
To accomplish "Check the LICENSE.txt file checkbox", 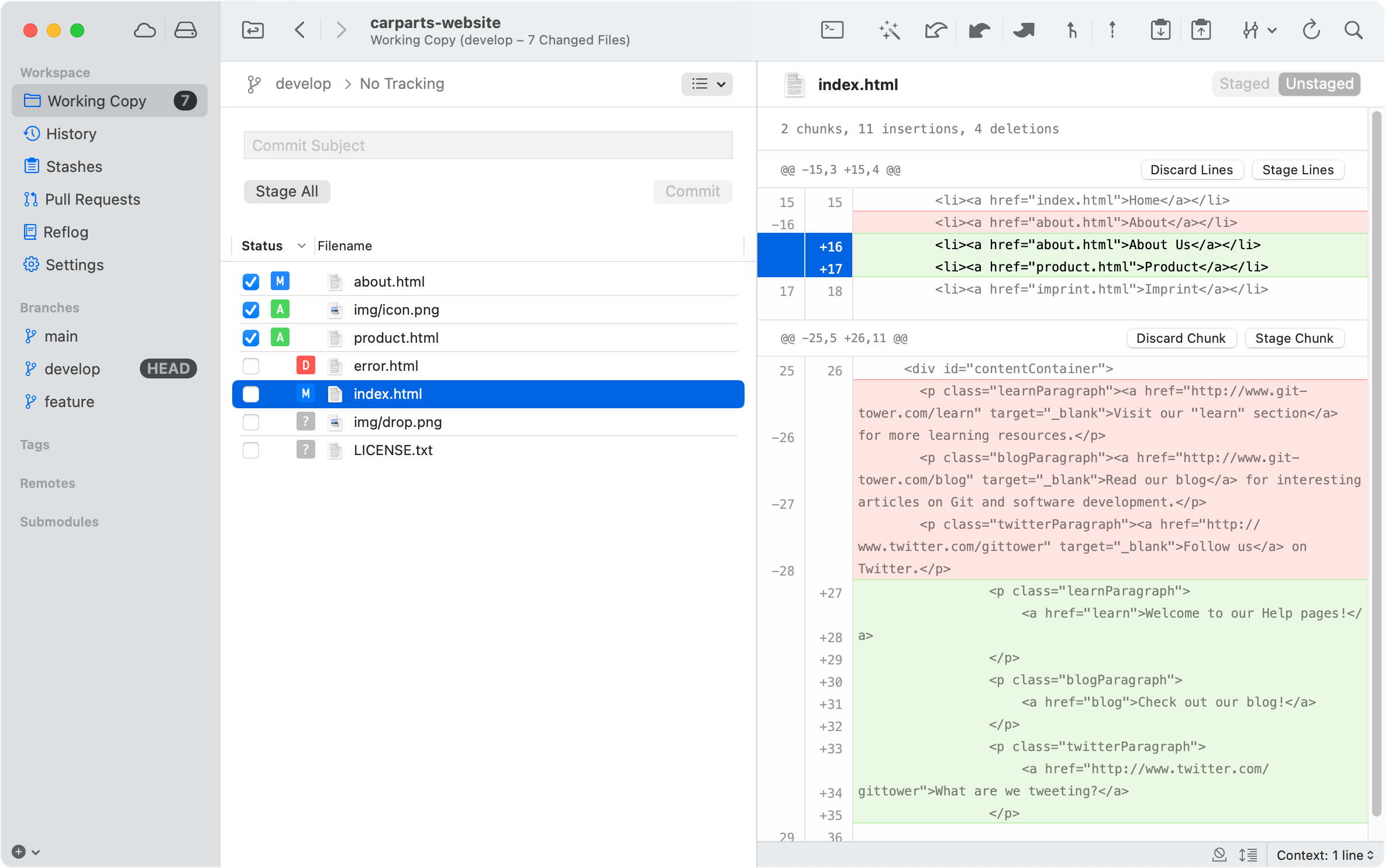I will 251,450.
